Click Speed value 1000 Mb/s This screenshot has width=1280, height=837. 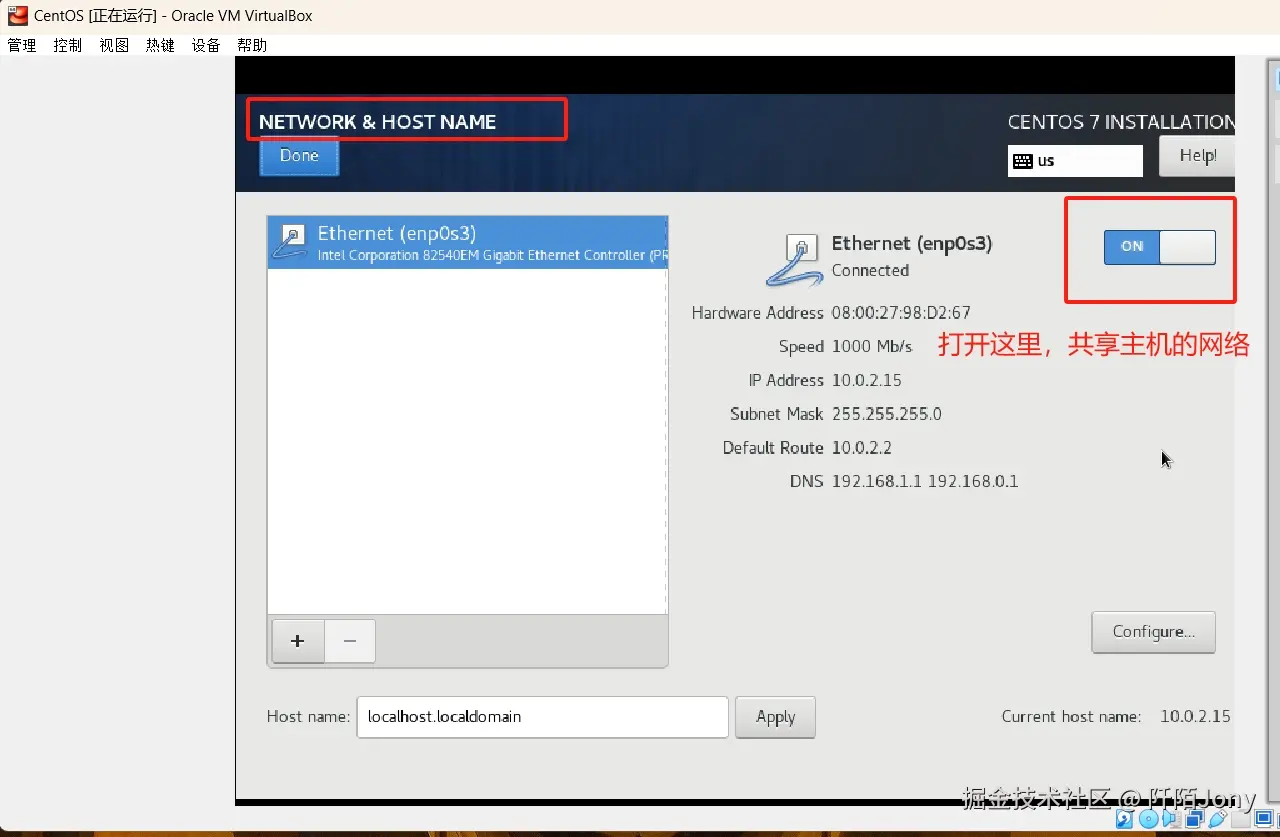coord(872,347)
